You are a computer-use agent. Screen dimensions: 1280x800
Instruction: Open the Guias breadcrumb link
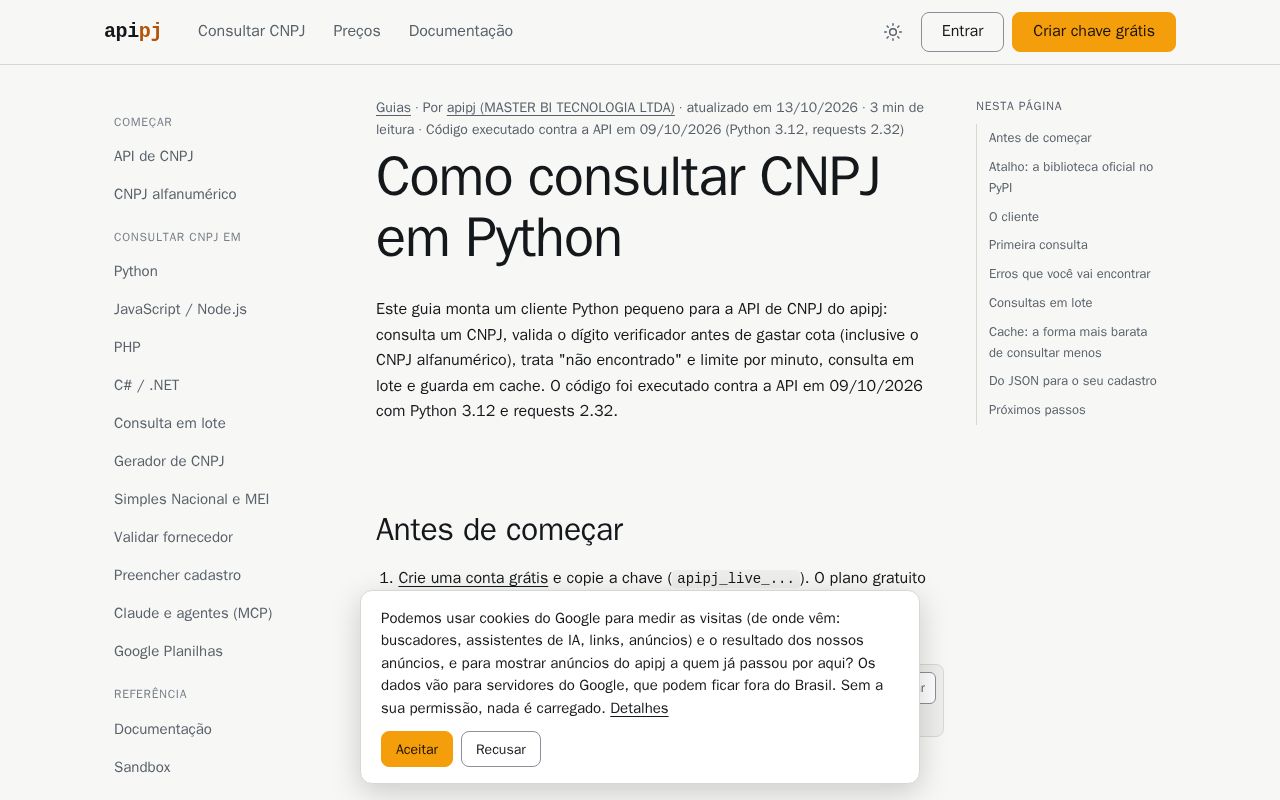(x=393, y=107)
